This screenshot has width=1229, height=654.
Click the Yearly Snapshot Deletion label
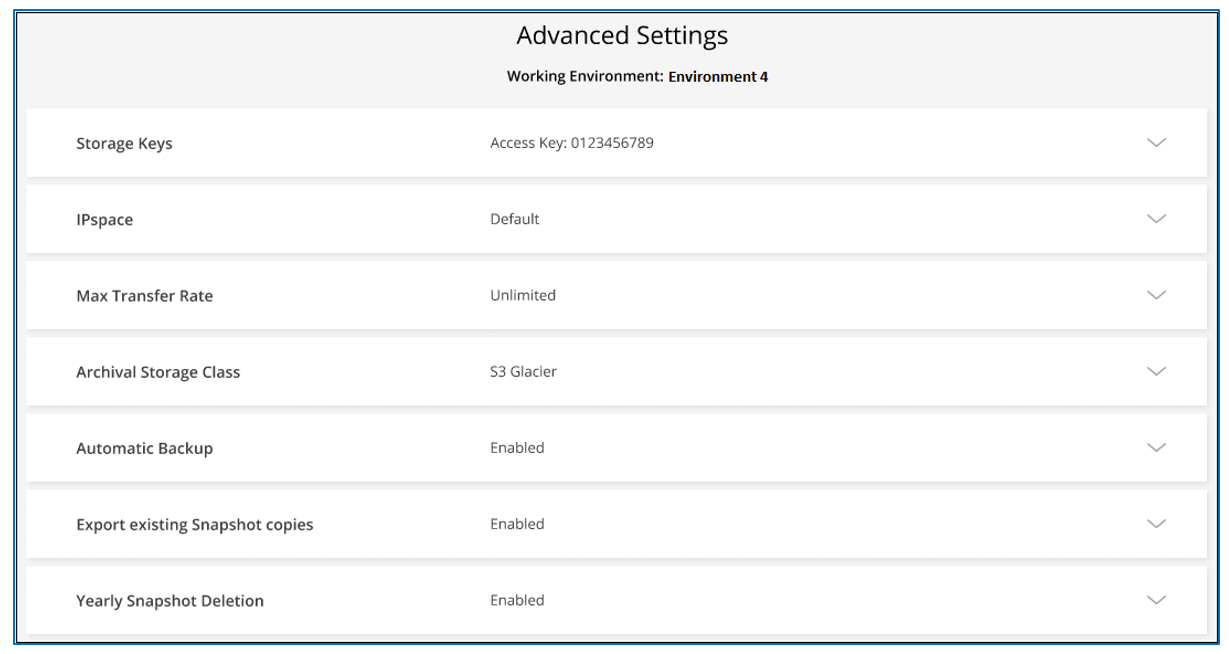coord(170,601)
